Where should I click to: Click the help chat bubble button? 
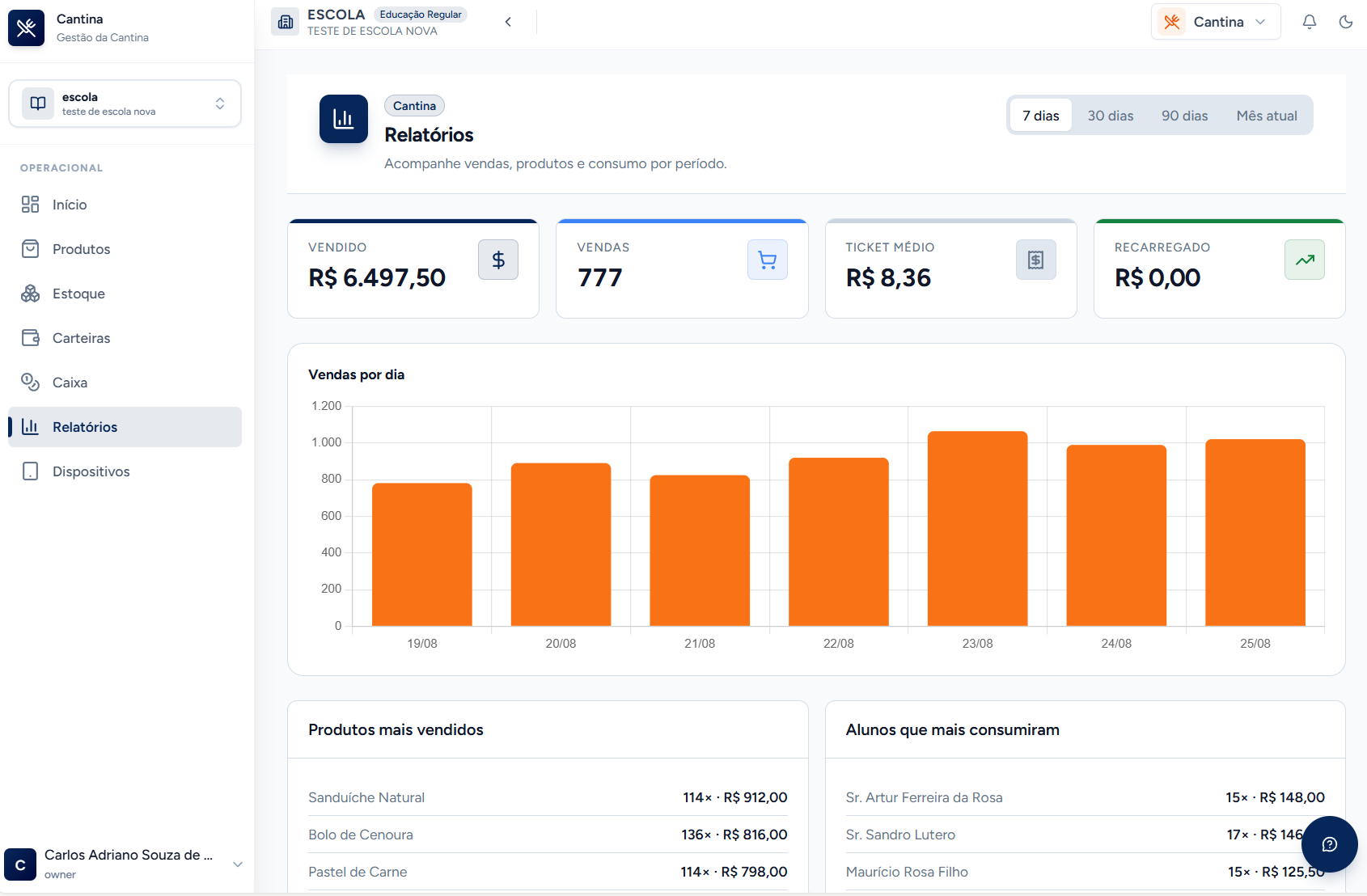click(x=1329, y=844)
